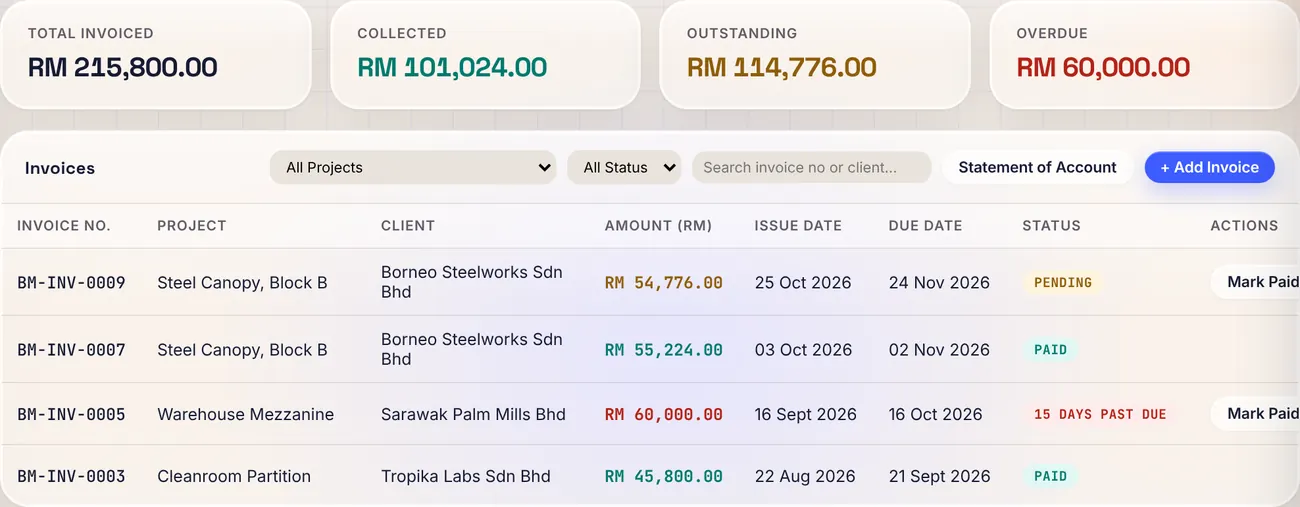Click the 25 Oct 2026 issue date
The height and width of the screenshot is (507, 1300).
pos(803,283)
